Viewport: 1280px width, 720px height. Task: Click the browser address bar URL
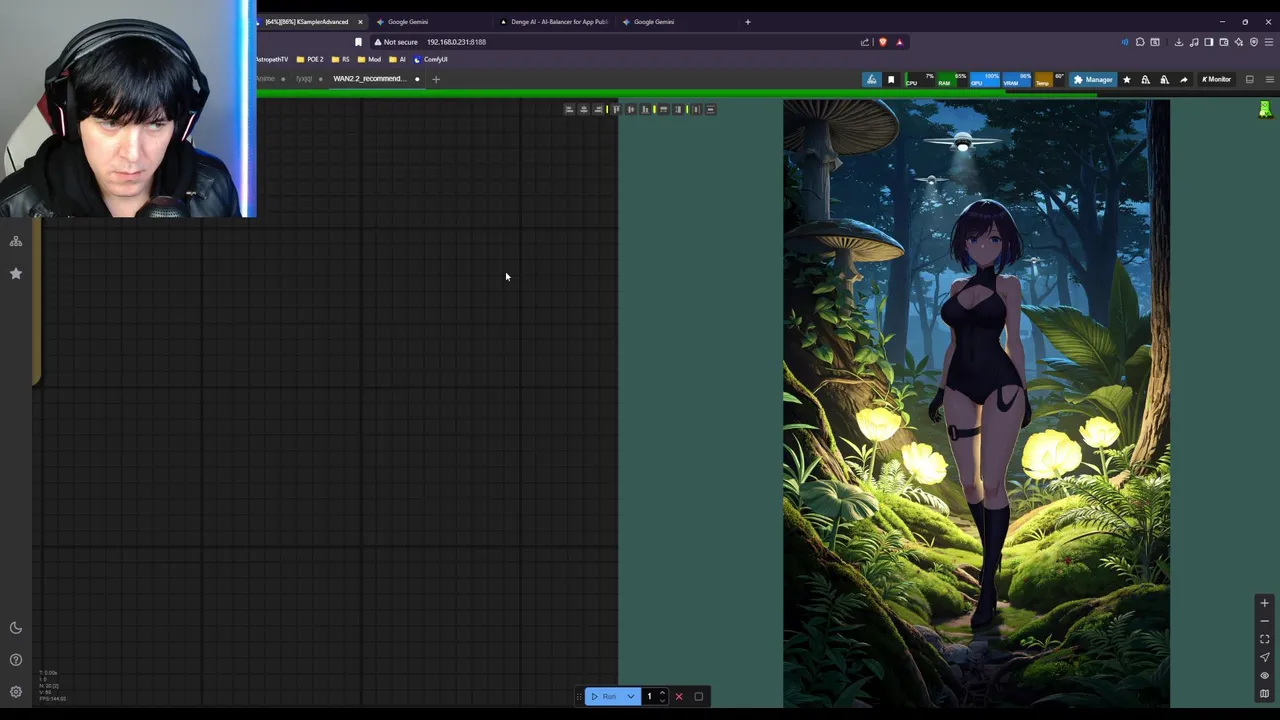coord(456,42)
